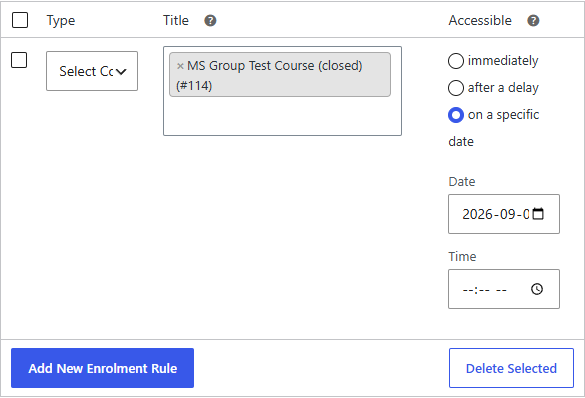
Task: Click the Accessible column help icon
Action: pyautogui.click(x=533, y=21)
